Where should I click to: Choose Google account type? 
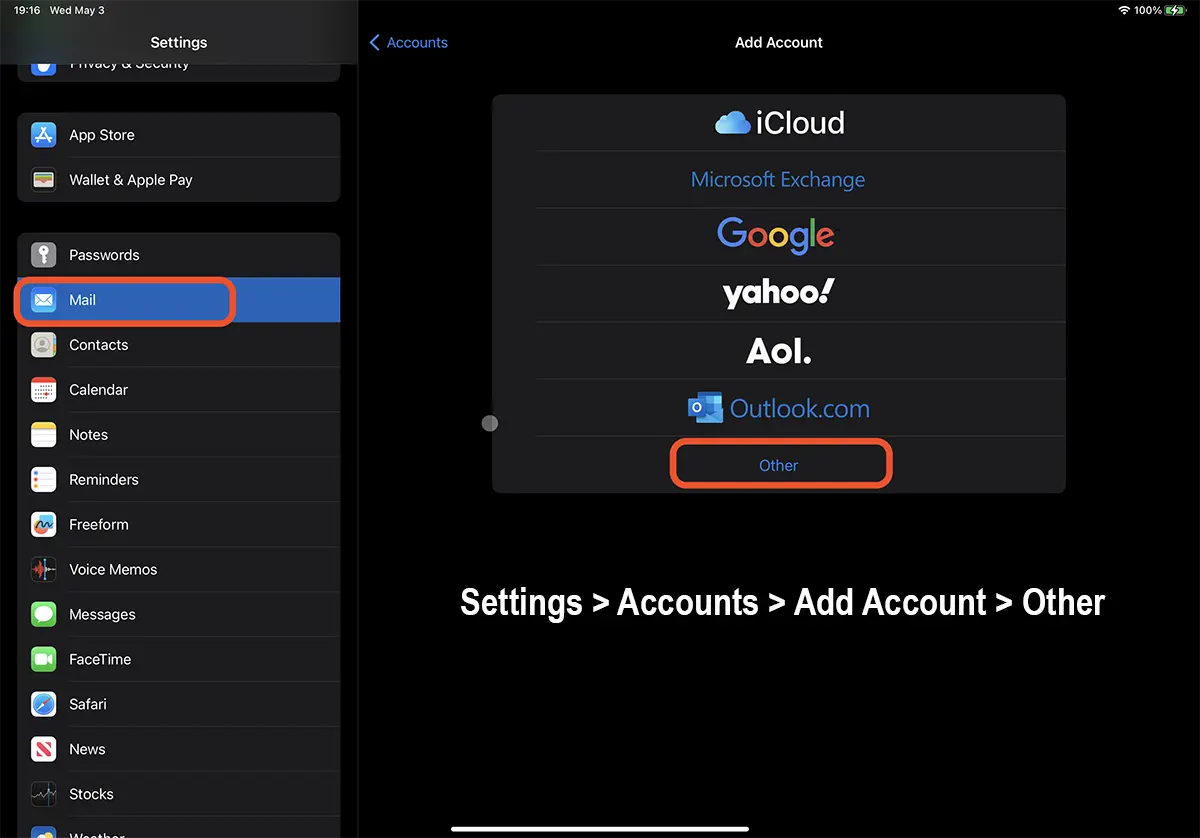[778, 236]
